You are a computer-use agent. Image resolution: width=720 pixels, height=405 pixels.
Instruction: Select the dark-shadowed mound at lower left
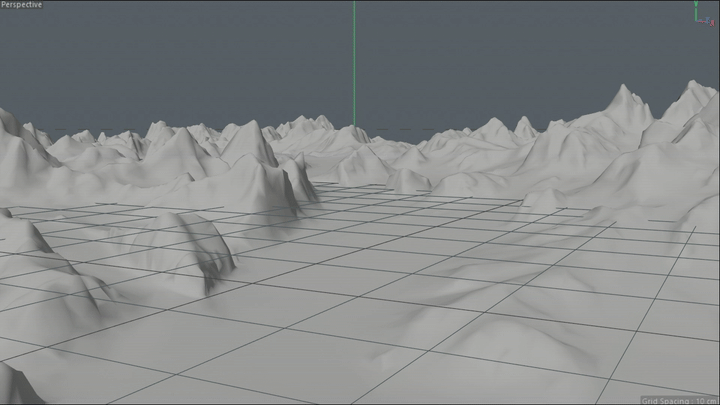click(x=193, y=248)
